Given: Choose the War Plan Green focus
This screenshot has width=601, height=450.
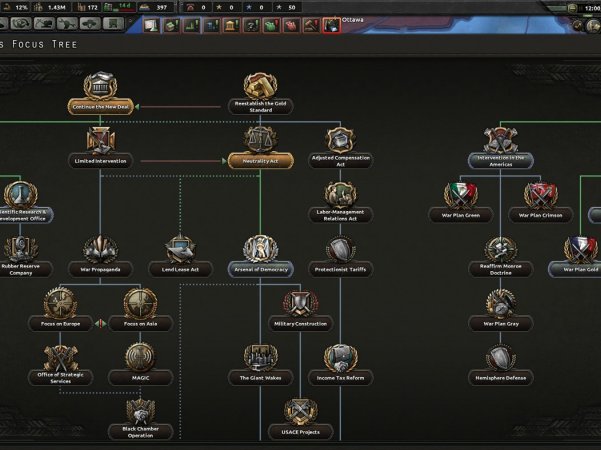Looking at the screenshot, I should tap(461, 215).
